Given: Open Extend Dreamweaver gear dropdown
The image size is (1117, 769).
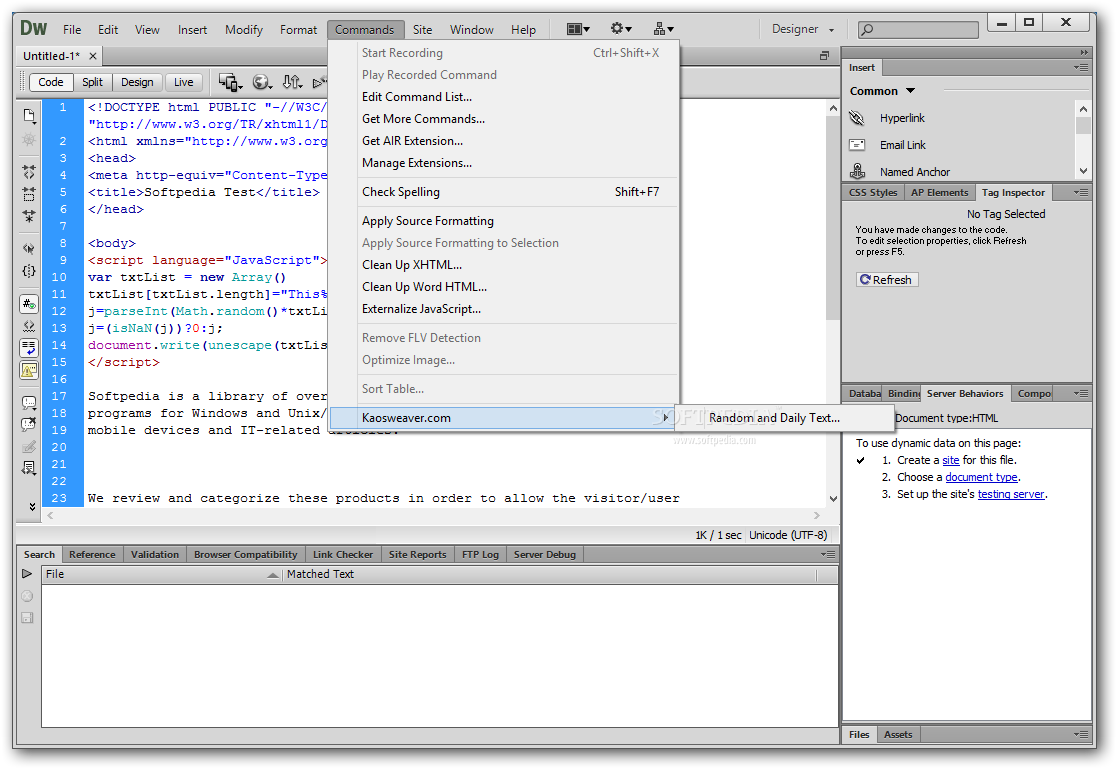Looking at the screenshot, I should click(620, 29).
